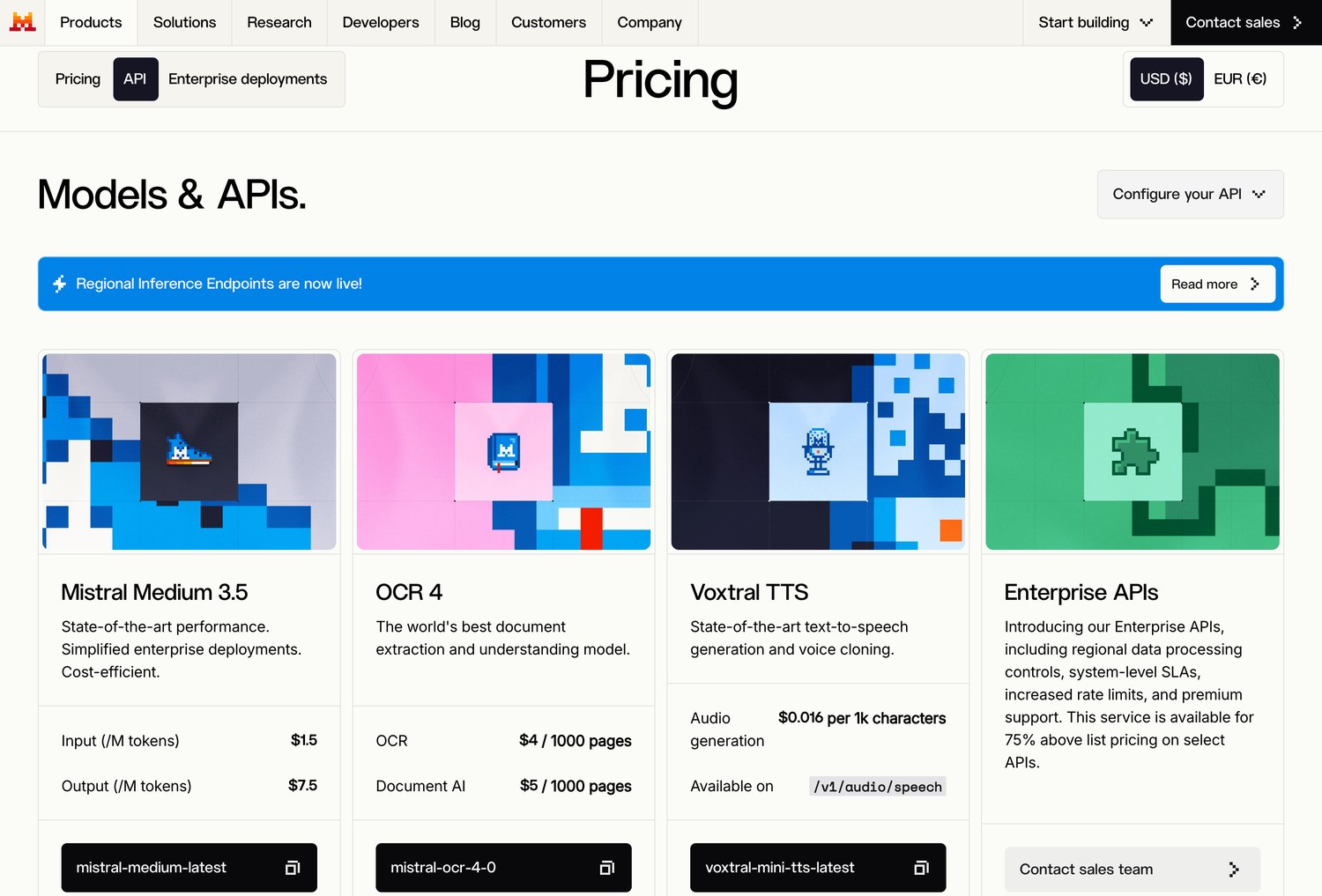This screenshot has width=1322, height=896.
Task: Click the puzzle piece icon on Enterprise card
Action: 1133,452
